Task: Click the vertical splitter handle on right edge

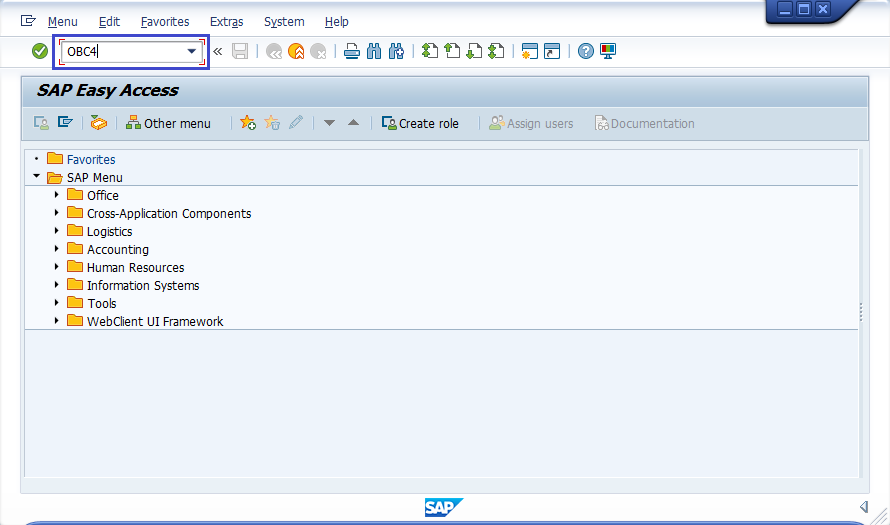Action: point(861,312)
